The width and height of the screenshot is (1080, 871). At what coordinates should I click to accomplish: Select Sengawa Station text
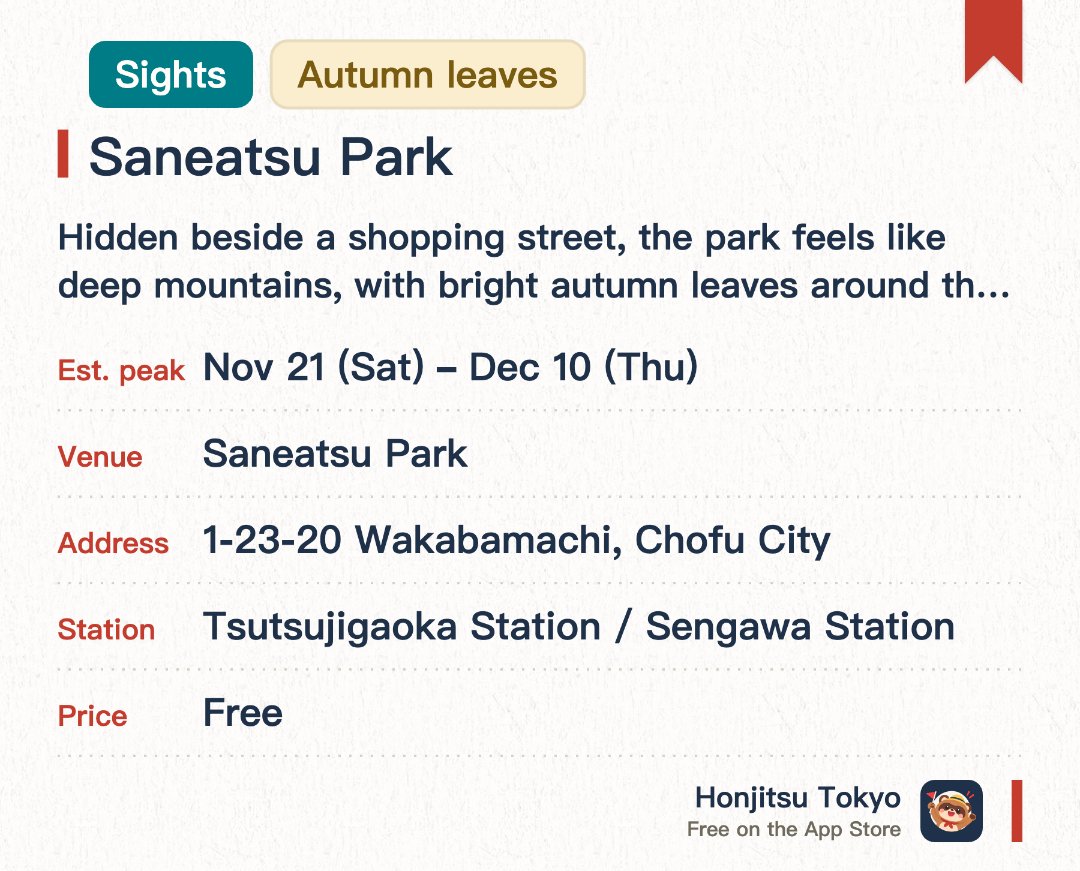click(800, 627)
